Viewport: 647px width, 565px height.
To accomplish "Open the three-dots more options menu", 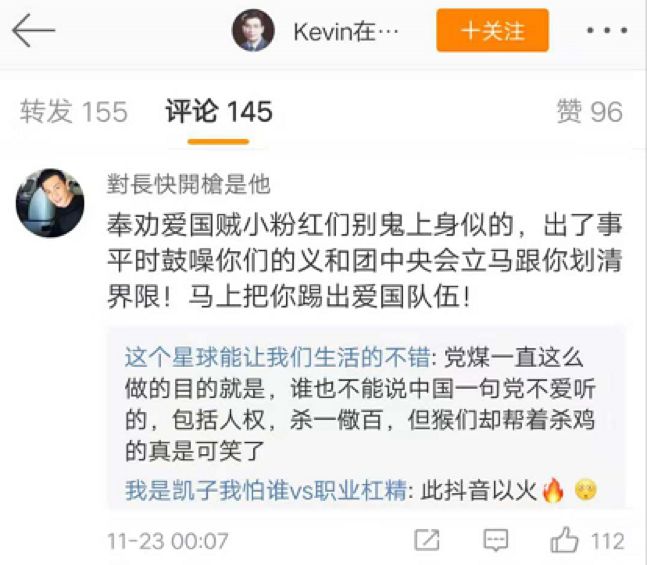I will [607, 30].
